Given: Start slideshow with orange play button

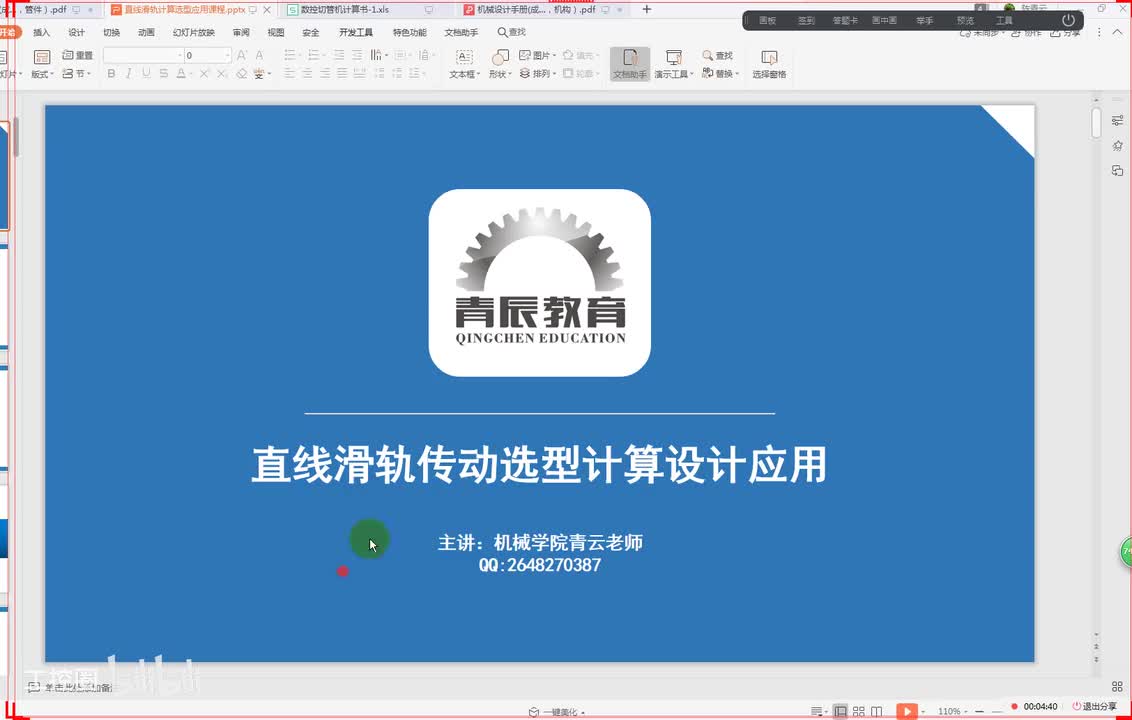Looking at the screenshot, I should tap(907, 711).
